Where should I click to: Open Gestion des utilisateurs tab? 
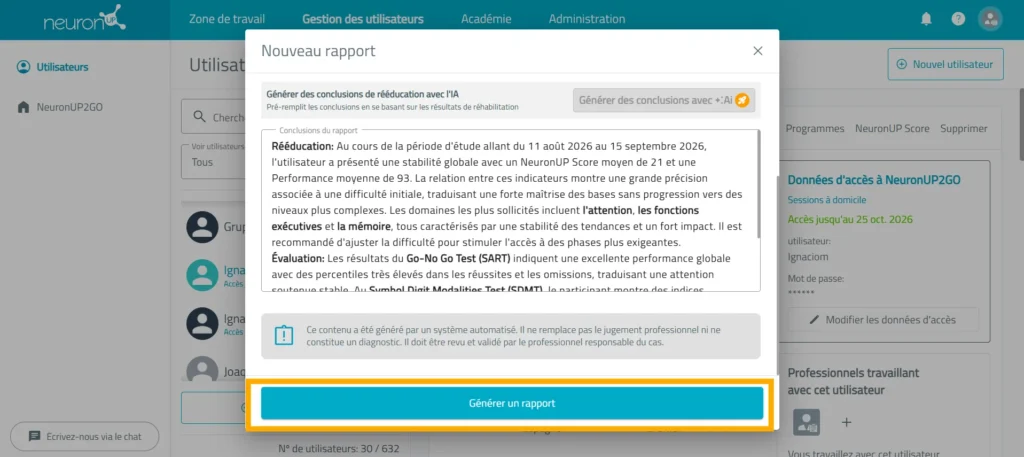(362, 19)
